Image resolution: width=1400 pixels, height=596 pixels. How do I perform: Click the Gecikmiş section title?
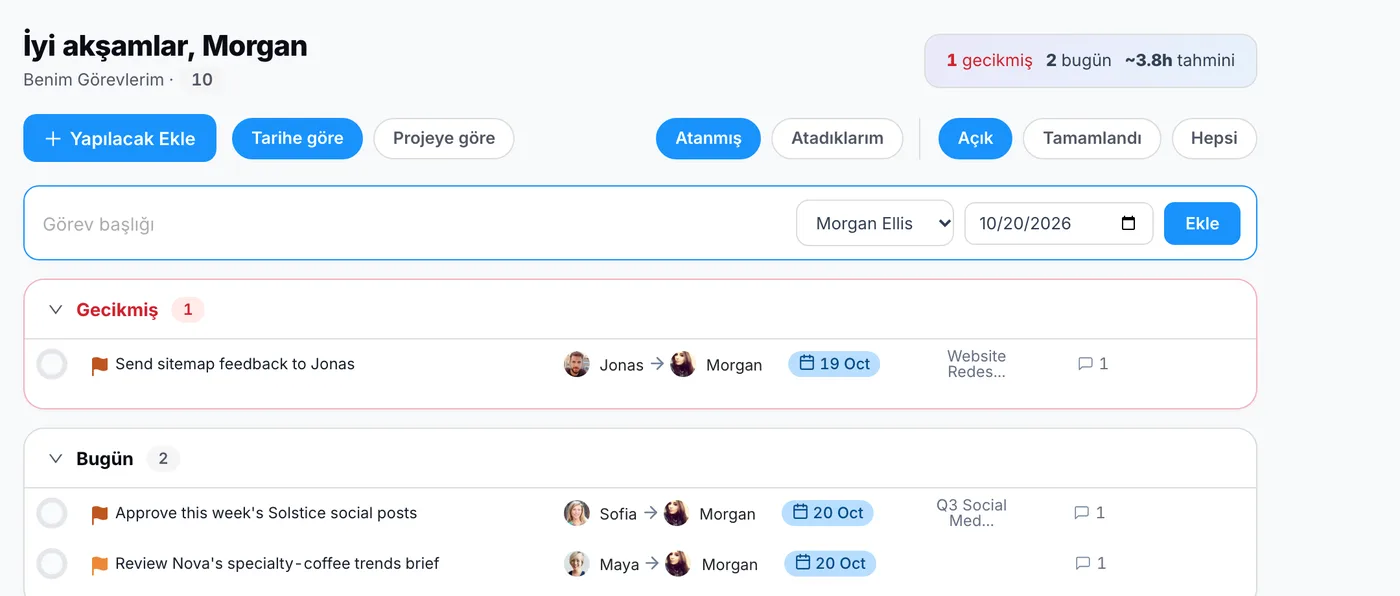[117, 310]
